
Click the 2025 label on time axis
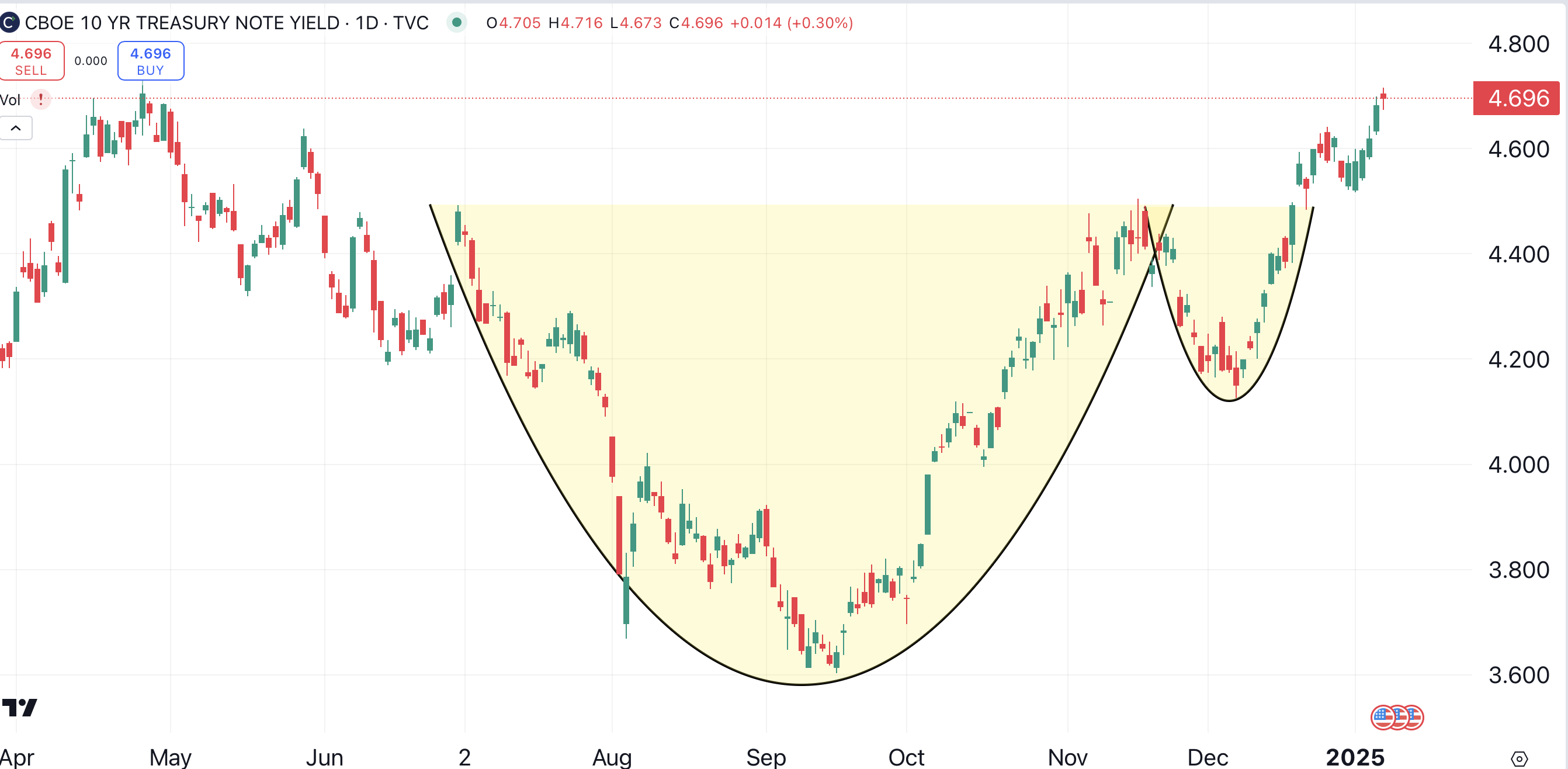click(1355, 757)
